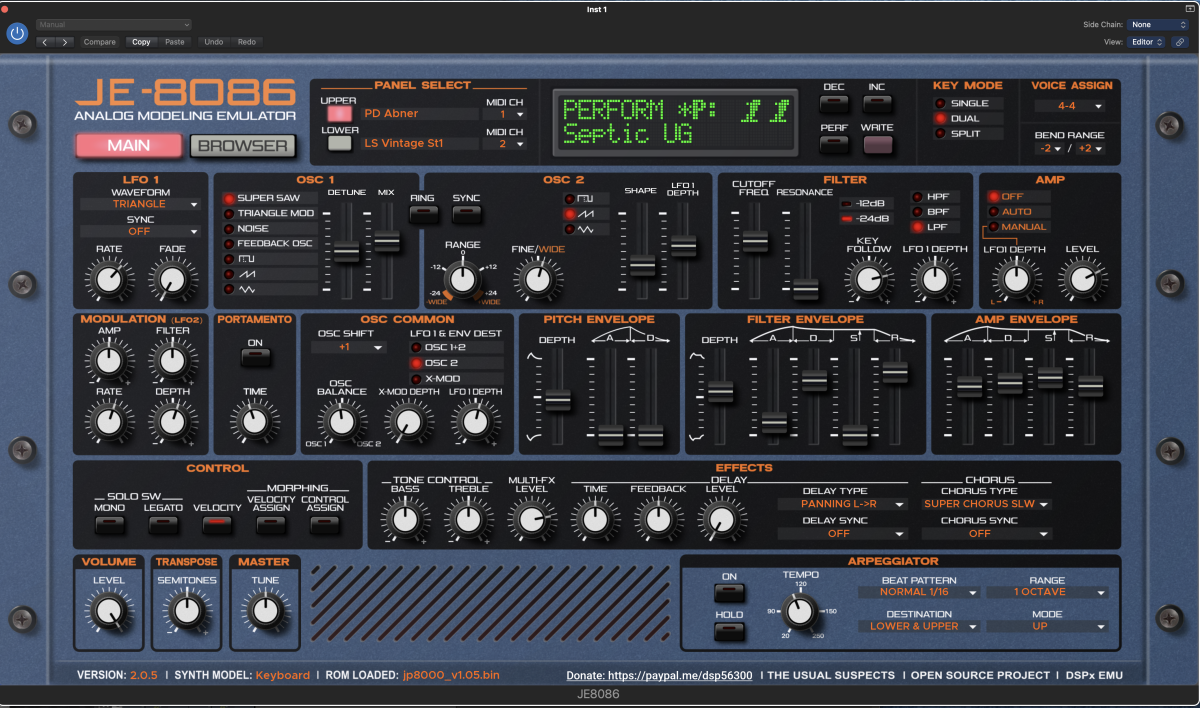1200x708 pixels.
Task: Click Paste in plugin header
Action: pos(175,42)
